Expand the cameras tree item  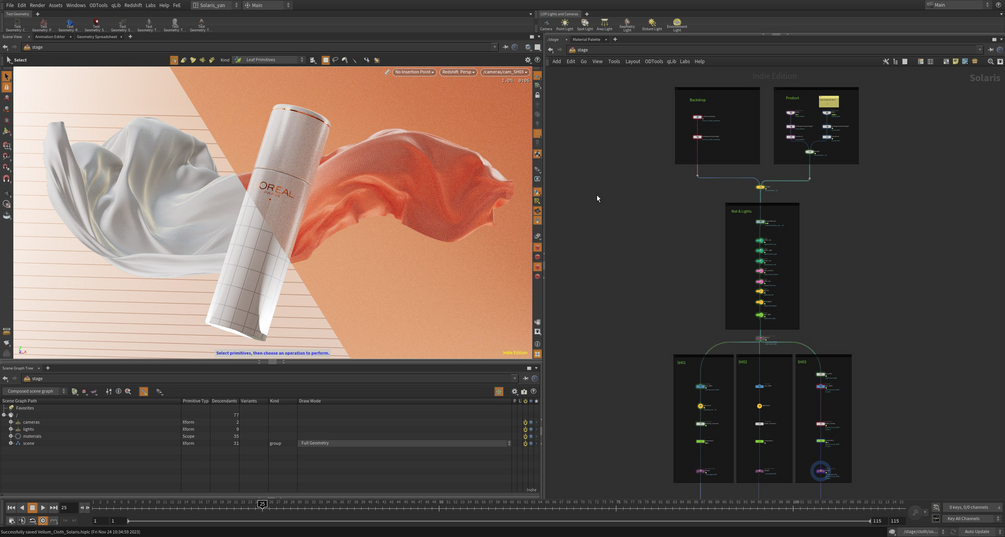[x=11, y=422]
